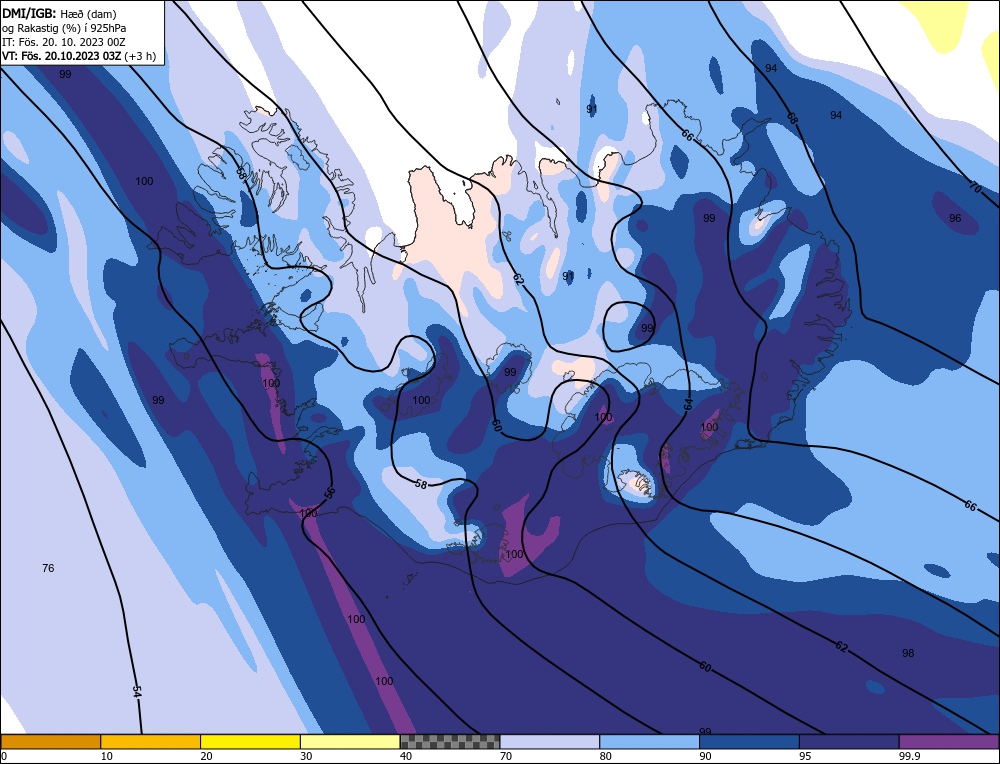
Task: Click the medium blue 90–95 legend swatch
Action: [749, 741]
